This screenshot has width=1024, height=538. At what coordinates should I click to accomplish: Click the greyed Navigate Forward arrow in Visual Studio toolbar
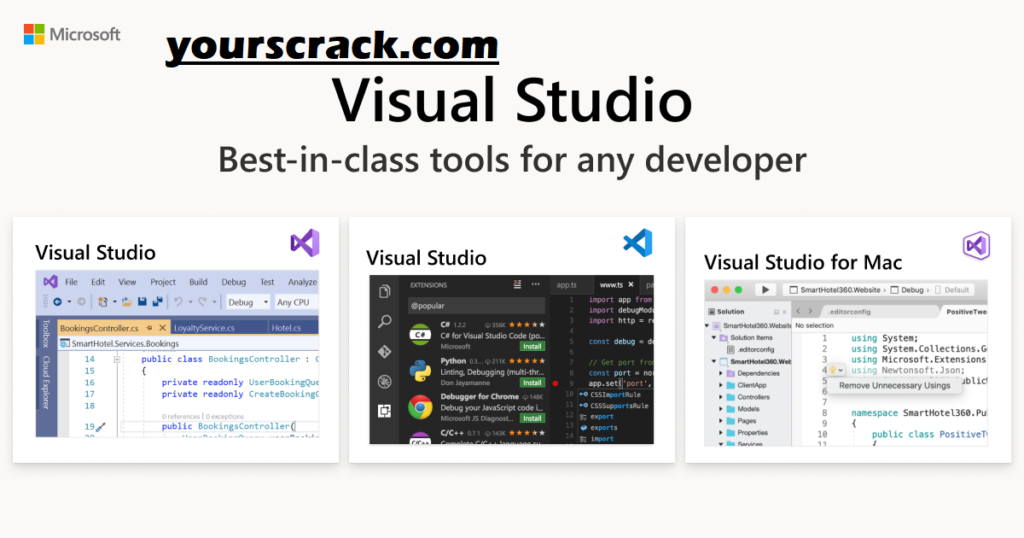tap(81, 302)
